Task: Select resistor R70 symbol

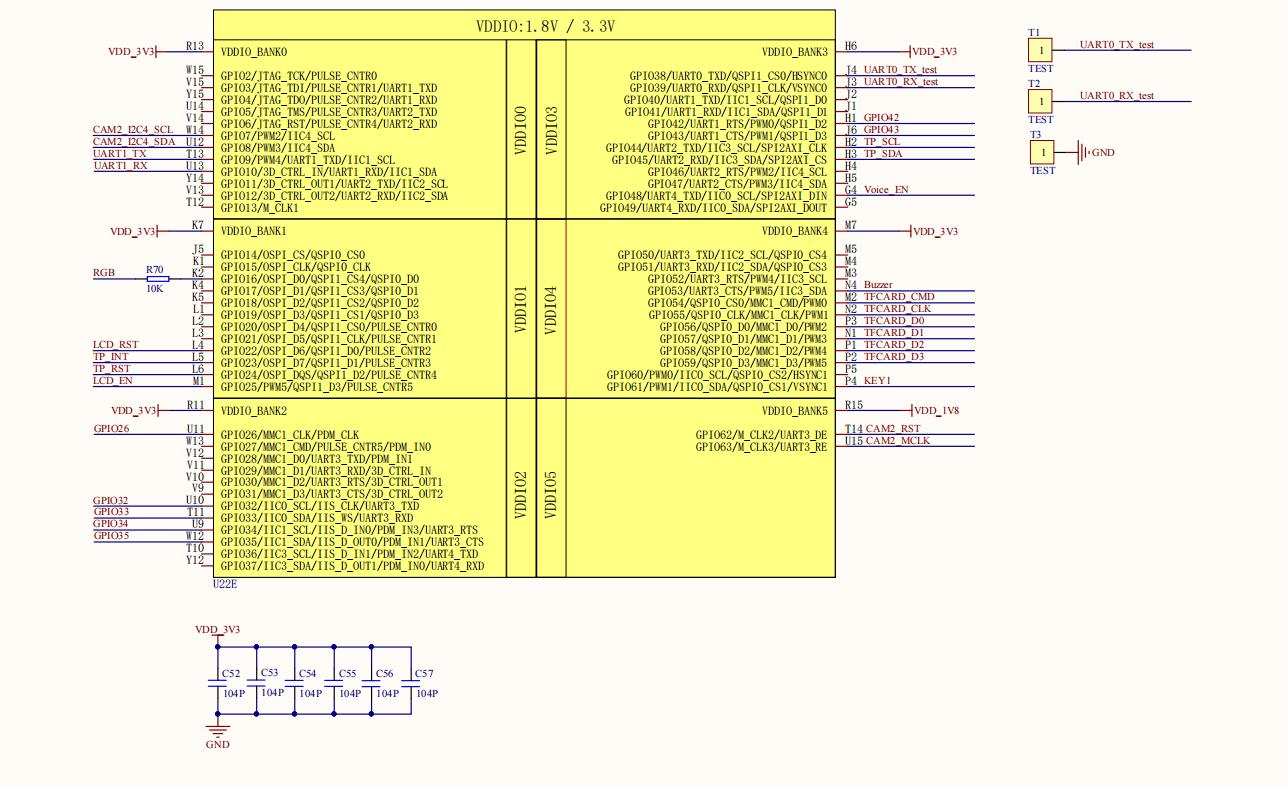Action: [x=156, y=279]
